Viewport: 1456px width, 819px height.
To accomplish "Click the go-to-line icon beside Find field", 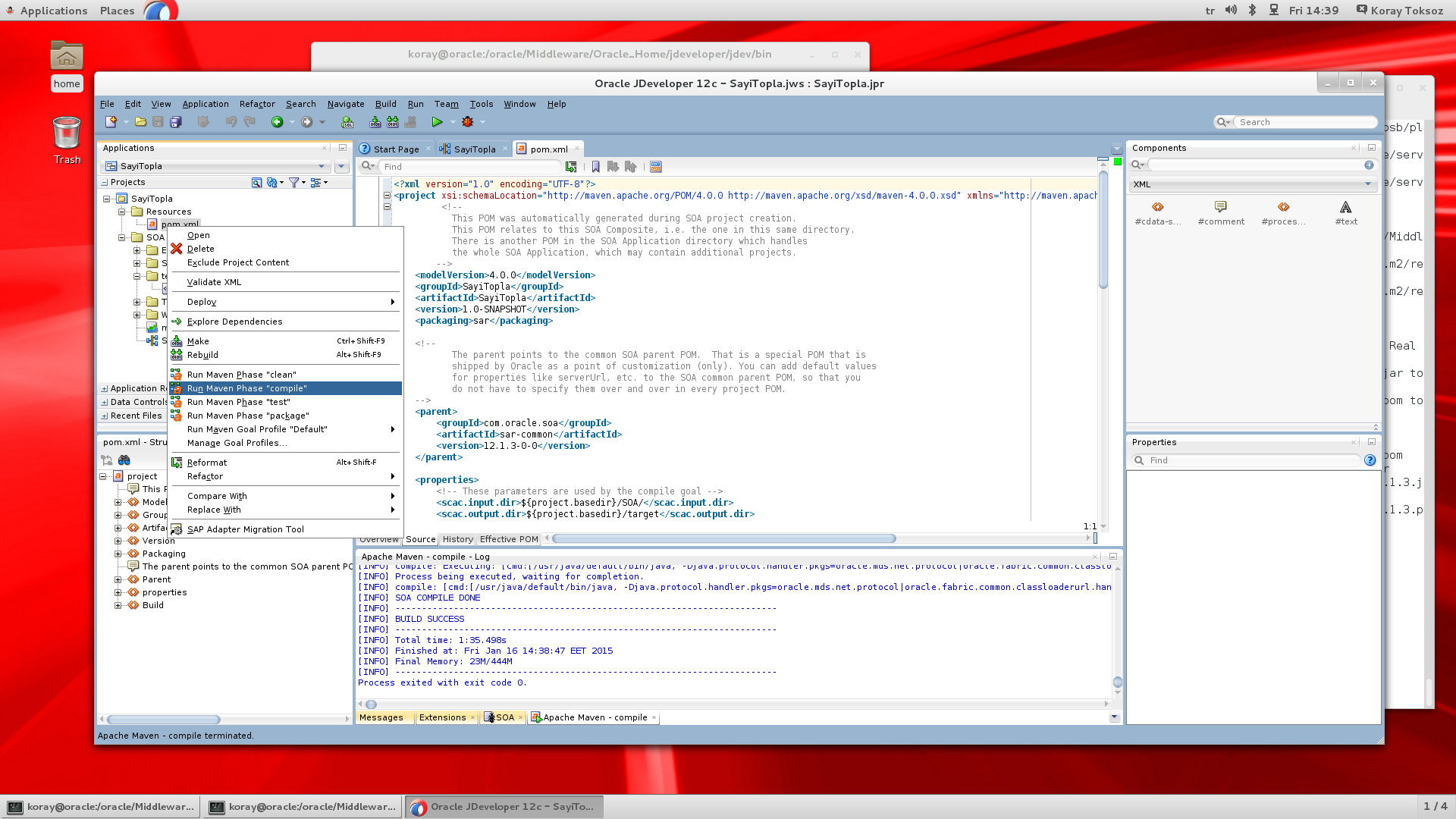I will [571, 167].
